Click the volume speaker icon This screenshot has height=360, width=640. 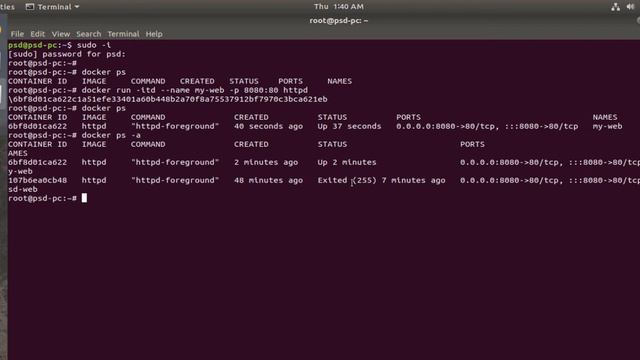tap(630, 7)
